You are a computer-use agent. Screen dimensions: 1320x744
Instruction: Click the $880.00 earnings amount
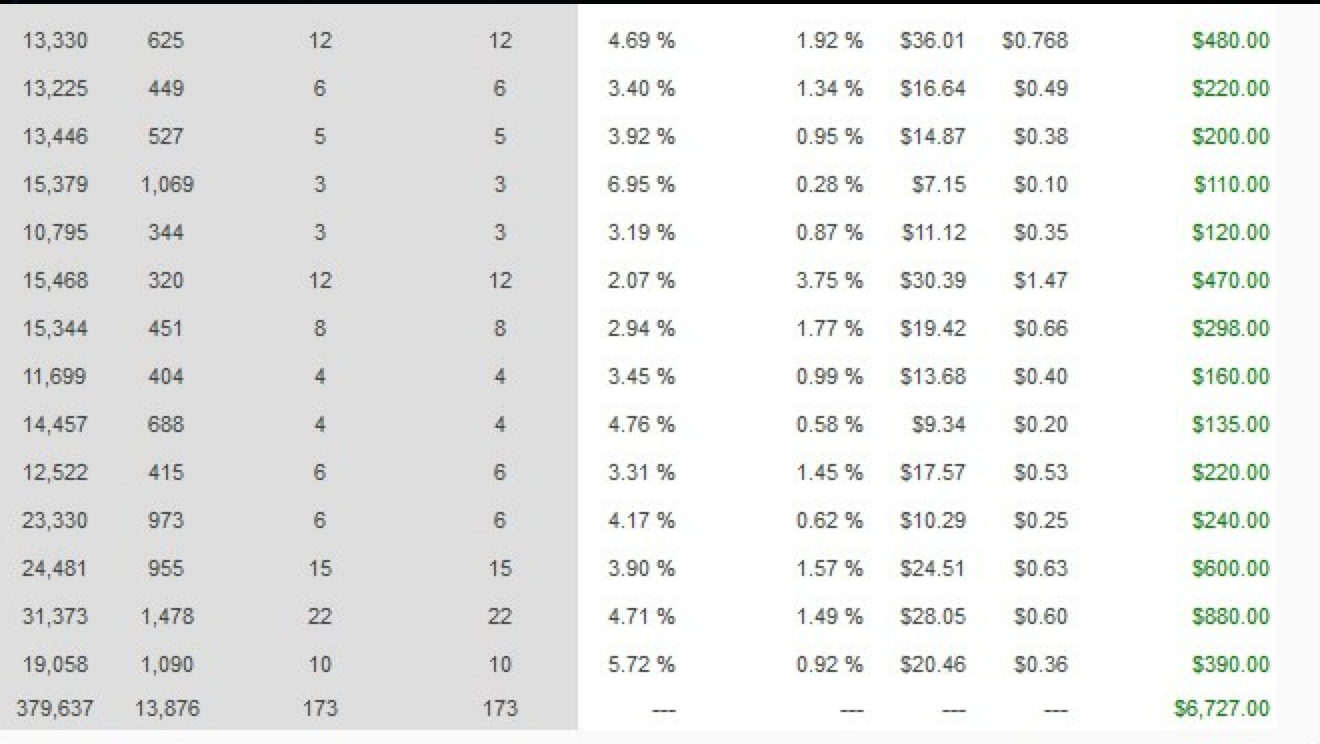coord(1230,617)
